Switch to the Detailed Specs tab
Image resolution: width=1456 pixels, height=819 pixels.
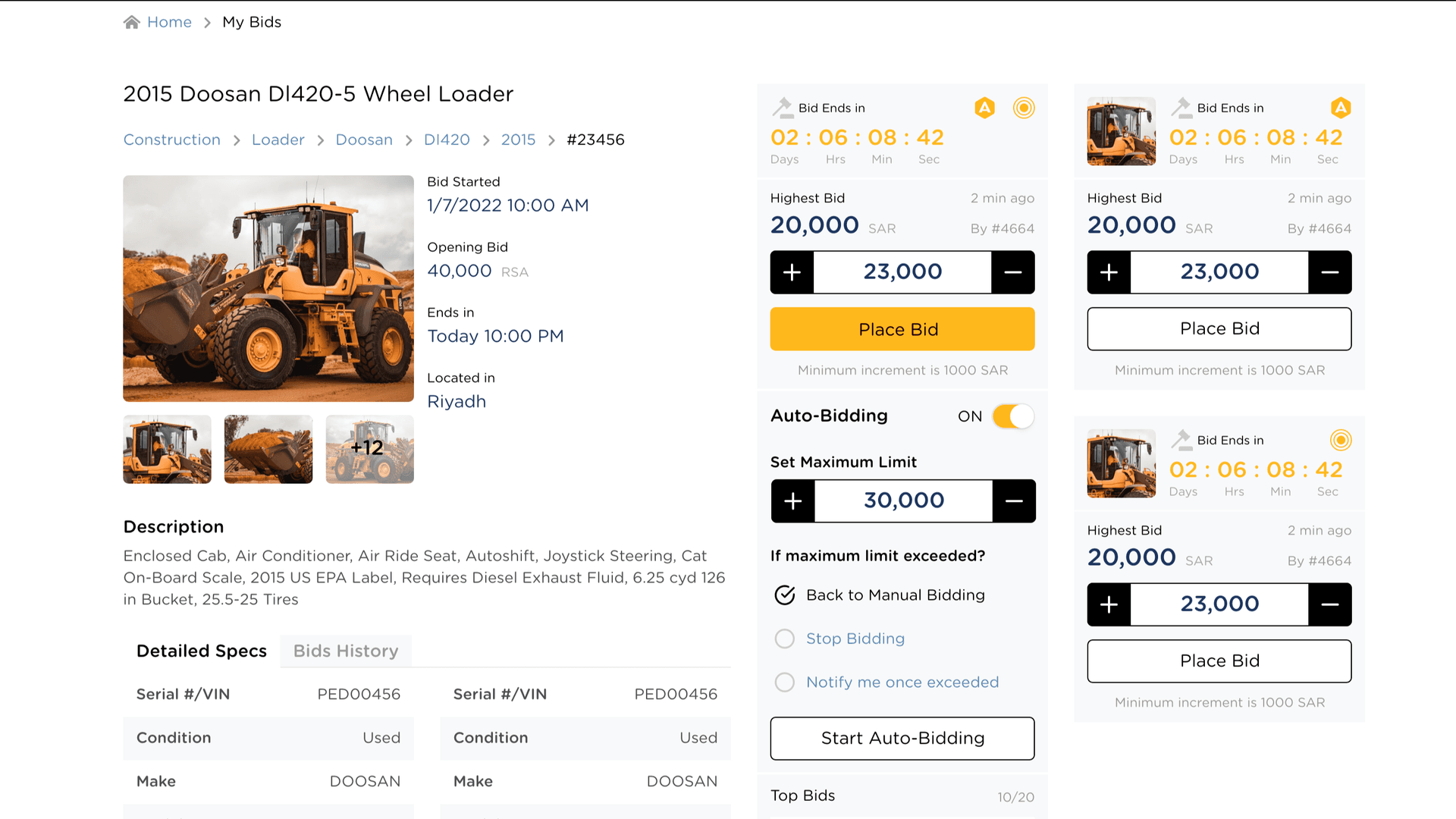[202, 651]
